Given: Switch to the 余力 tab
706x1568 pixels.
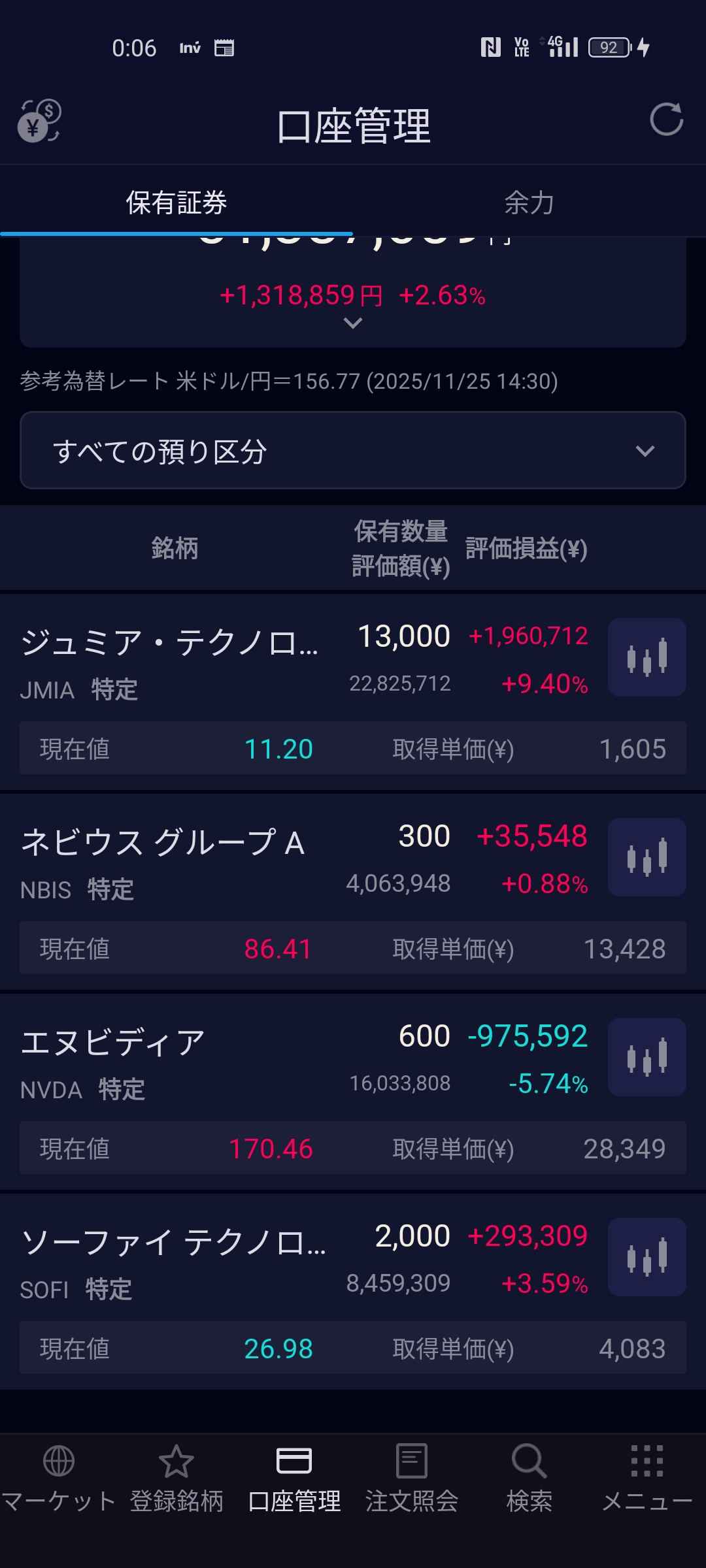Looking at the screenshot, I should [x=529, y=203].
